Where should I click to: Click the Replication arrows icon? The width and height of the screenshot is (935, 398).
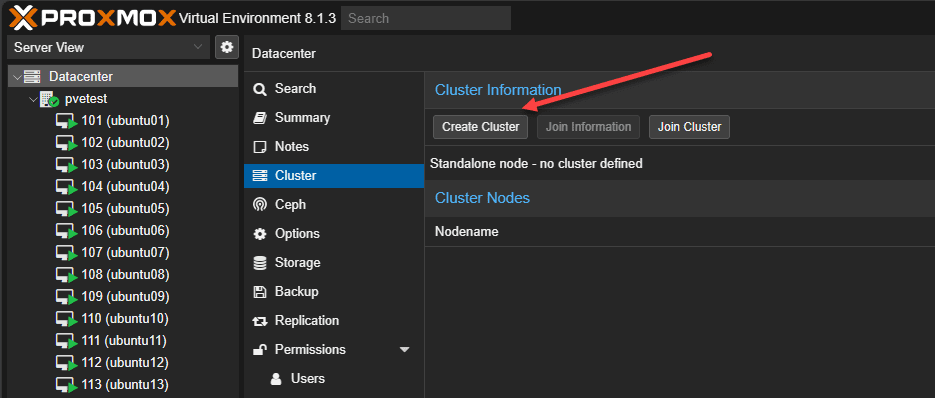(260, 321)
